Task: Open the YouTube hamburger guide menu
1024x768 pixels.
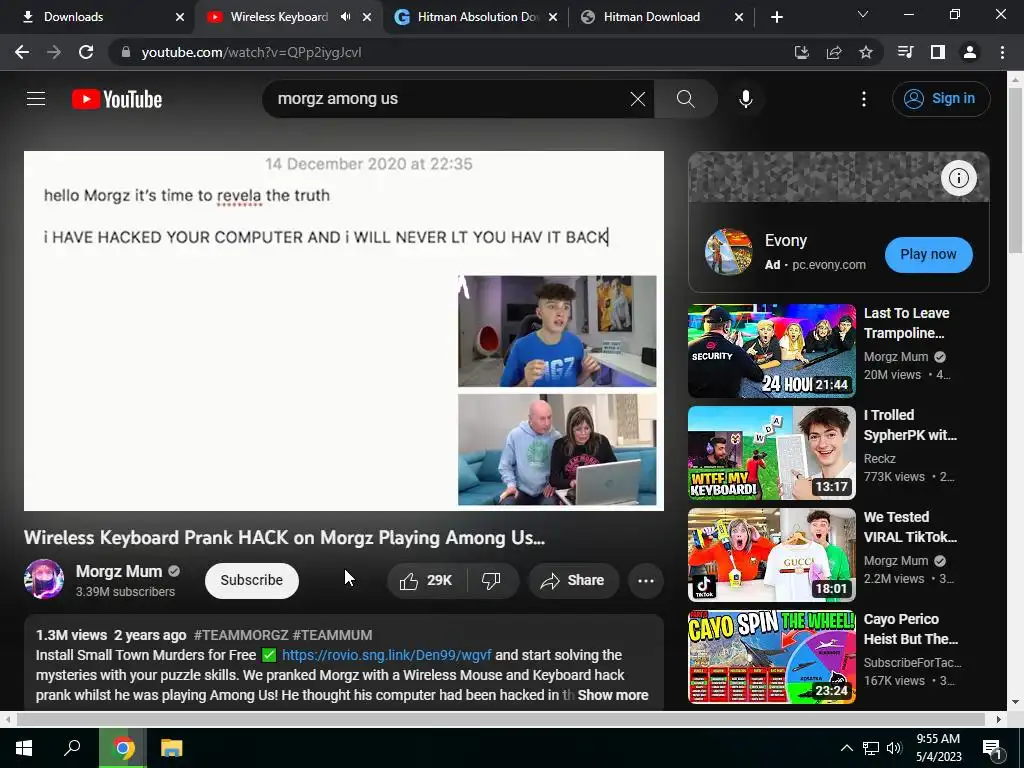Action: (x=36, y=99)
